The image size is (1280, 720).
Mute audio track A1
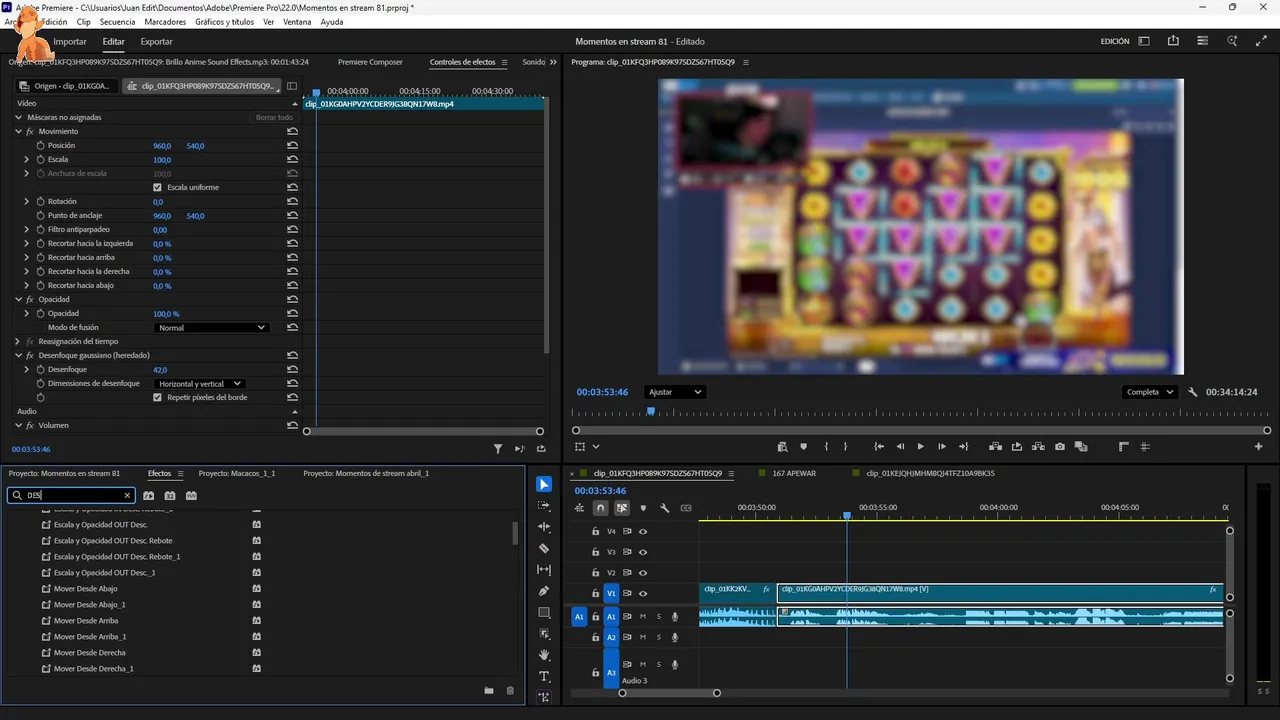click(643, 617)
